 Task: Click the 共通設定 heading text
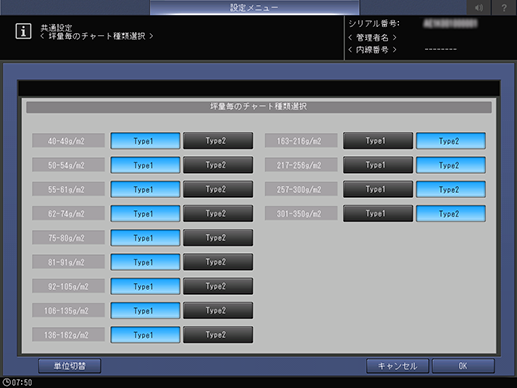point(56,28)
